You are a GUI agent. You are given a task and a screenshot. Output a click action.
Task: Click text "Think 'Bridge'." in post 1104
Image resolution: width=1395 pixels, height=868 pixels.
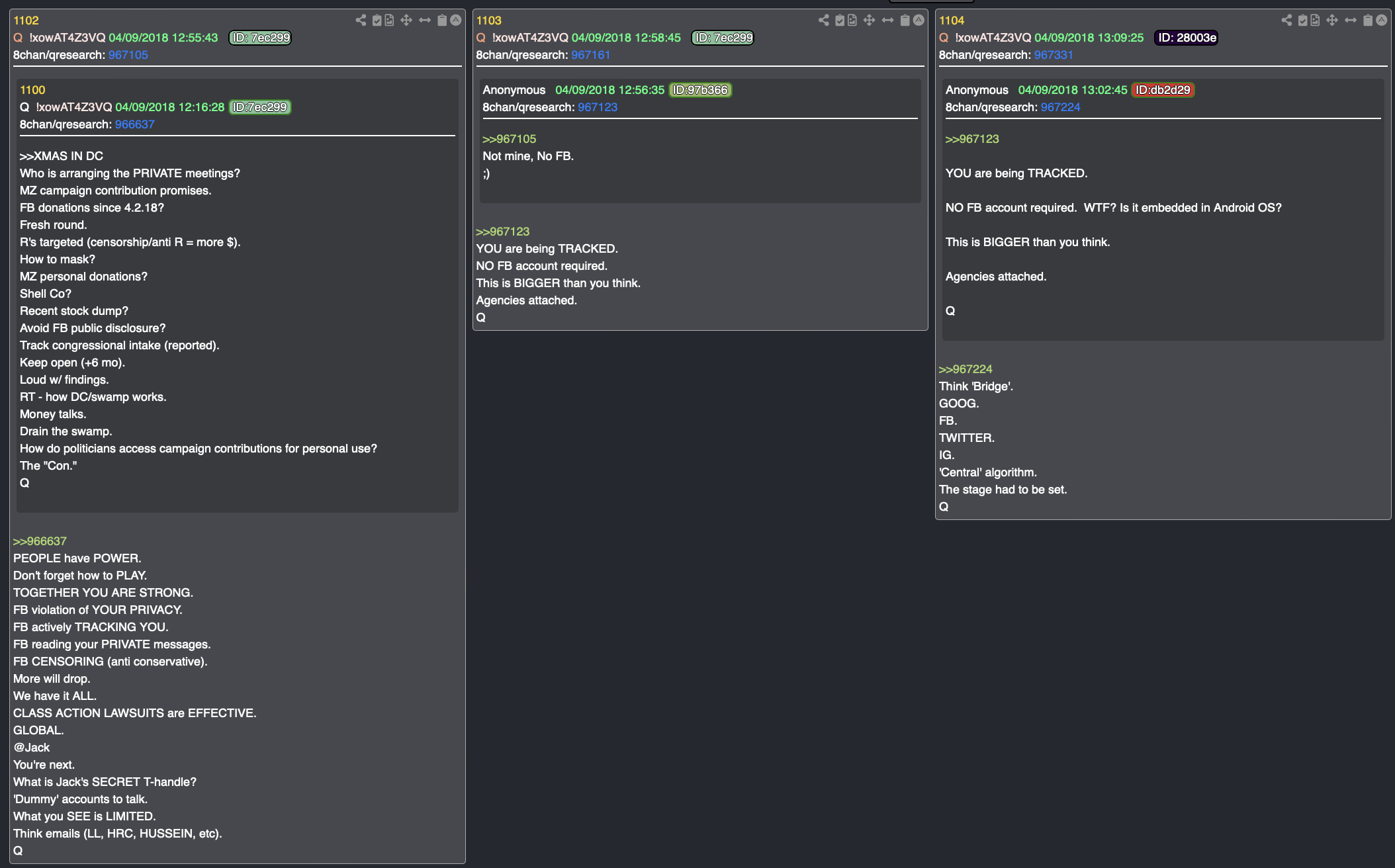(976, 386)
